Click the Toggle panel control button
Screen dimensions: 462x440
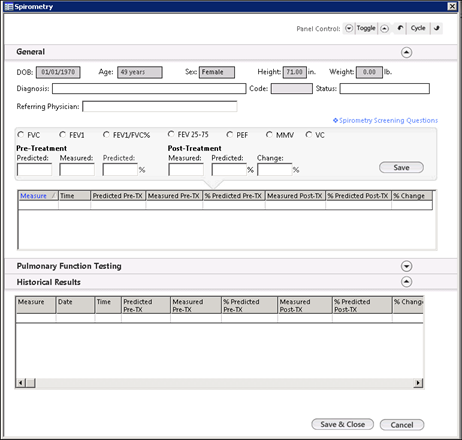366,28
